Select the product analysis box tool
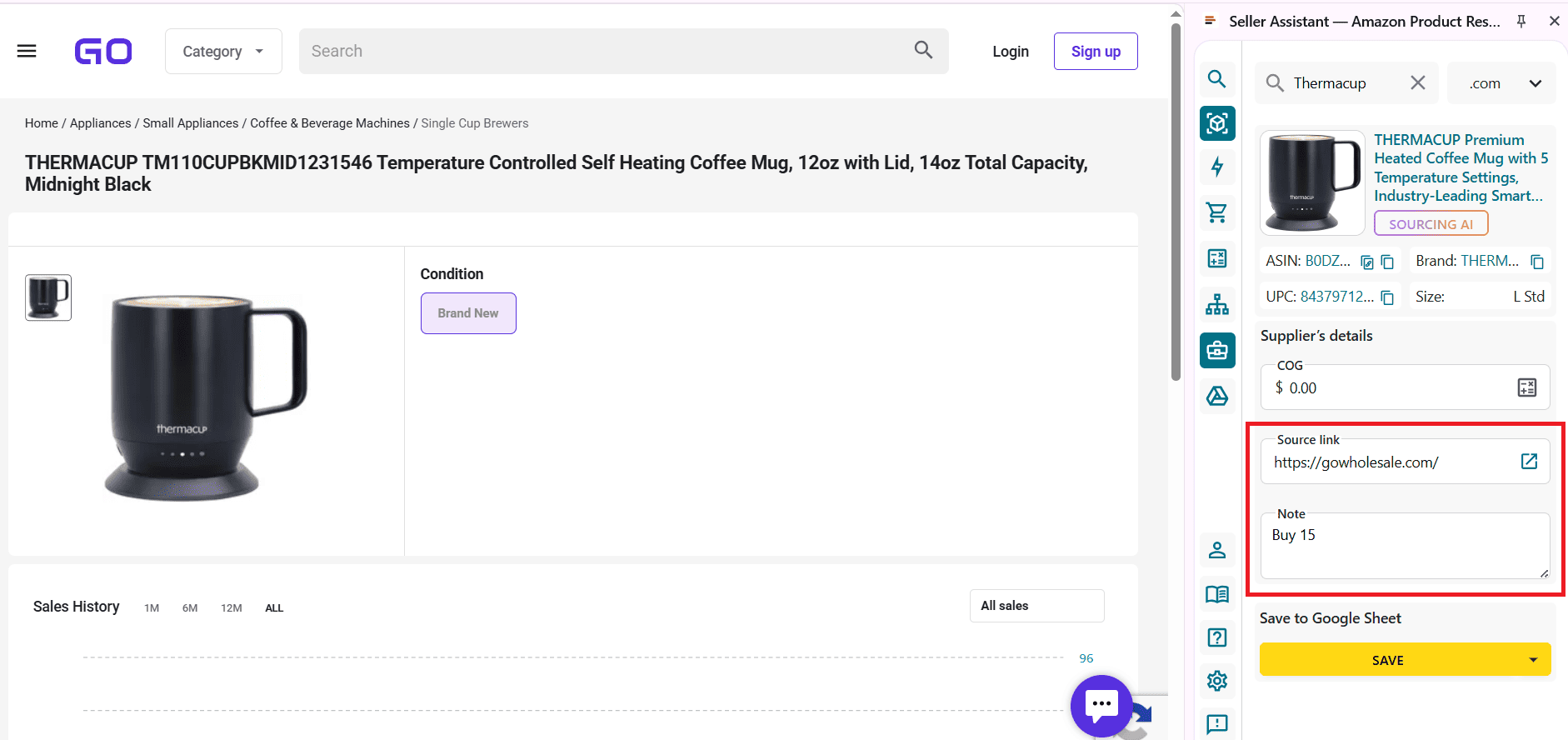Screen dimensions: 1568x740 tap(1217, 123)
